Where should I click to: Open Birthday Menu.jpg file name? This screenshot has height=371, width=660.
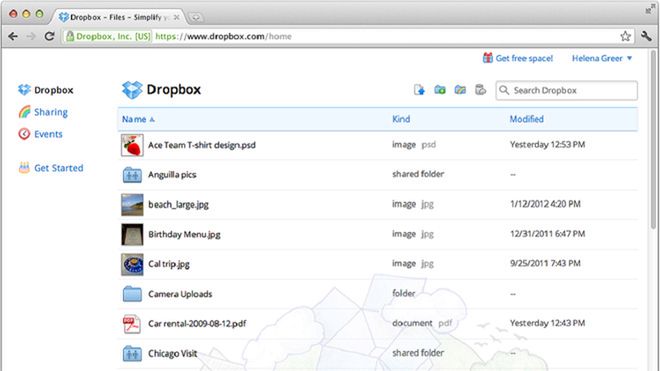tap(184, 235)
